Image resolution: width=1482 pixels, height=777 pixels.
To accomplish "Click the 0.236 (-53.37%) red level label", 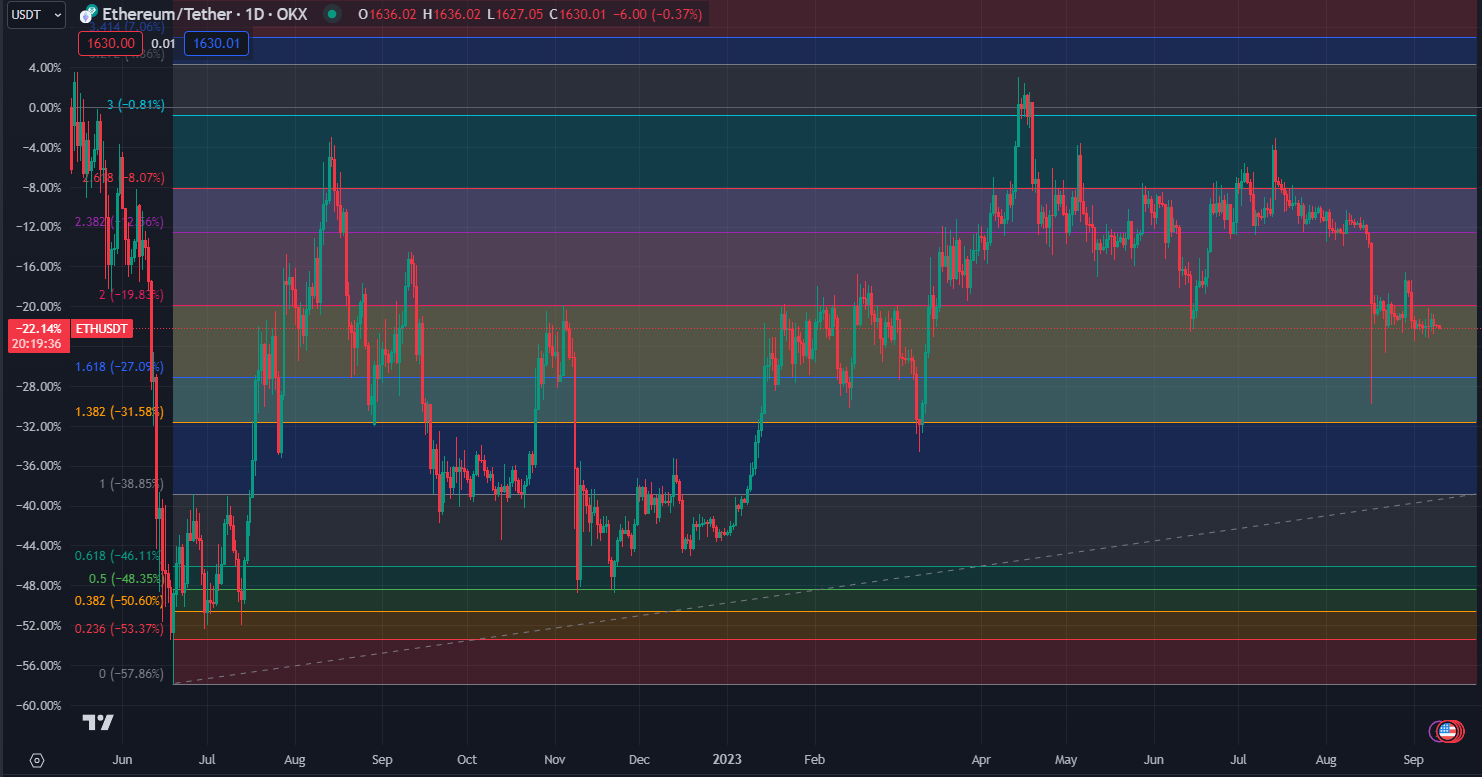I will coord(119,628).
